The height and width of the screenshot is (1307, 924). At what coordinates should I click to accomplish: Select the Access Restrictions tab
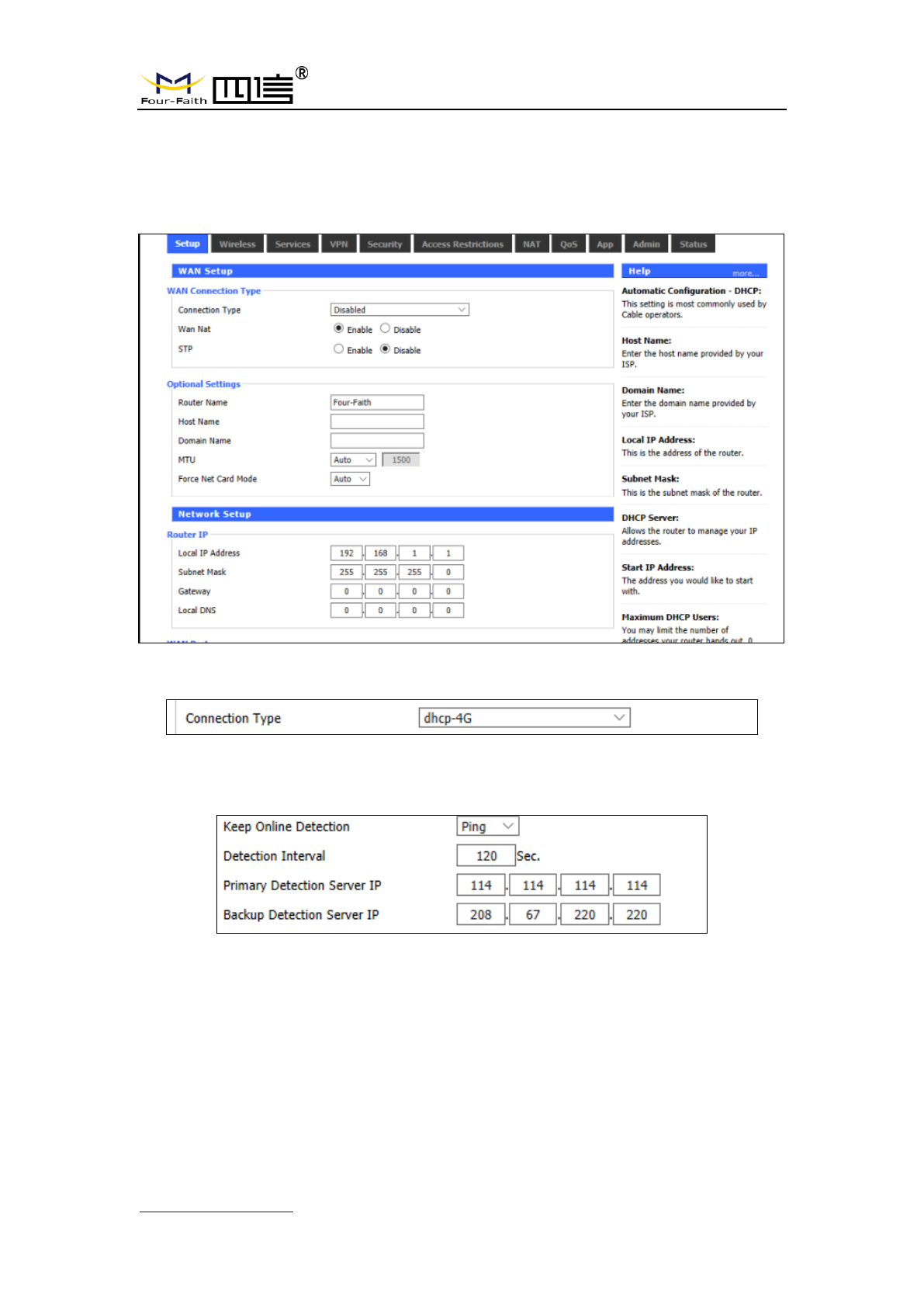[x=462, y=244]
